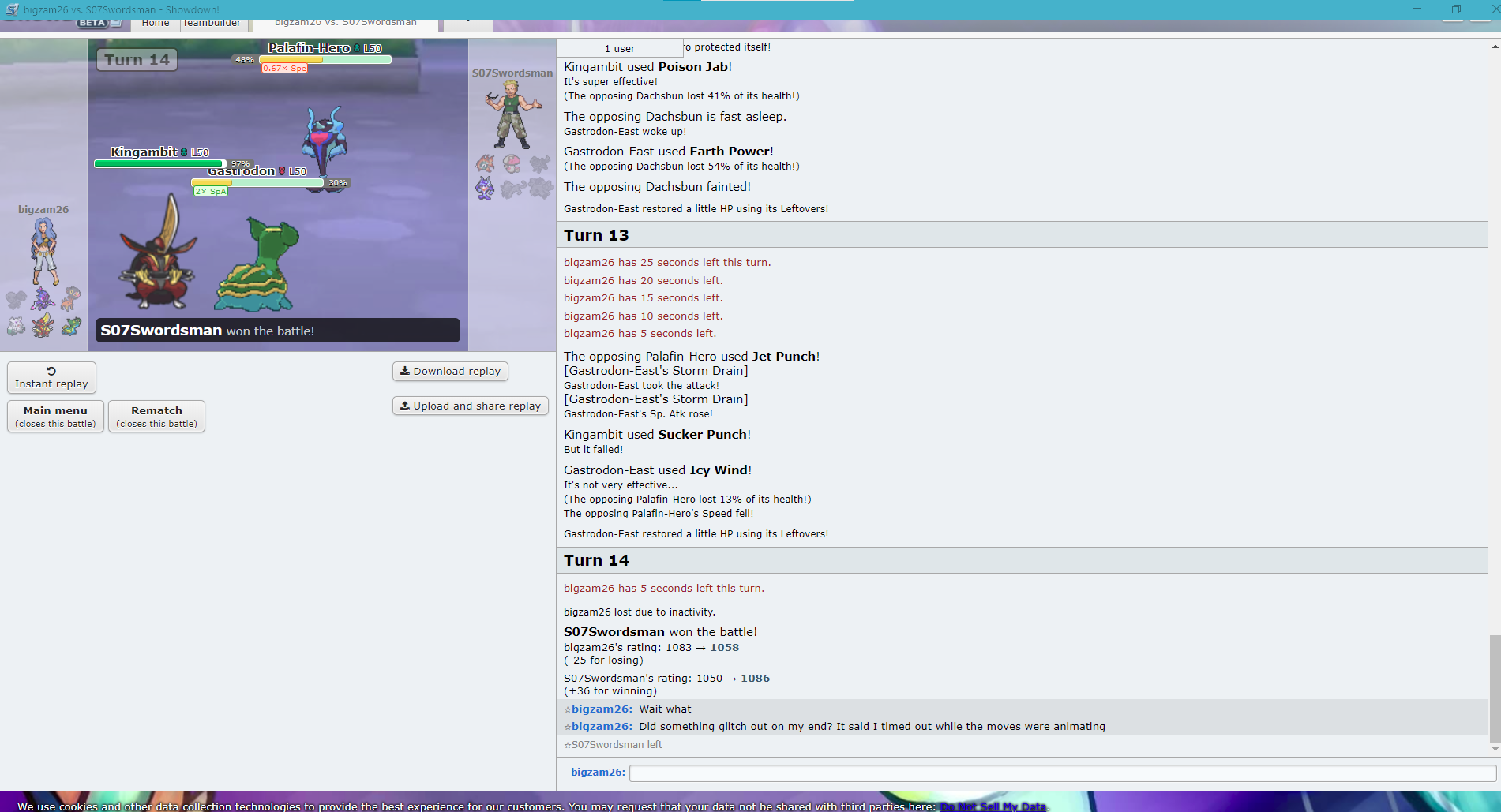Click Palafin-Hero icon in S07Swordsman's team row
Screen dimensions: 1501x812
(485, 189)
